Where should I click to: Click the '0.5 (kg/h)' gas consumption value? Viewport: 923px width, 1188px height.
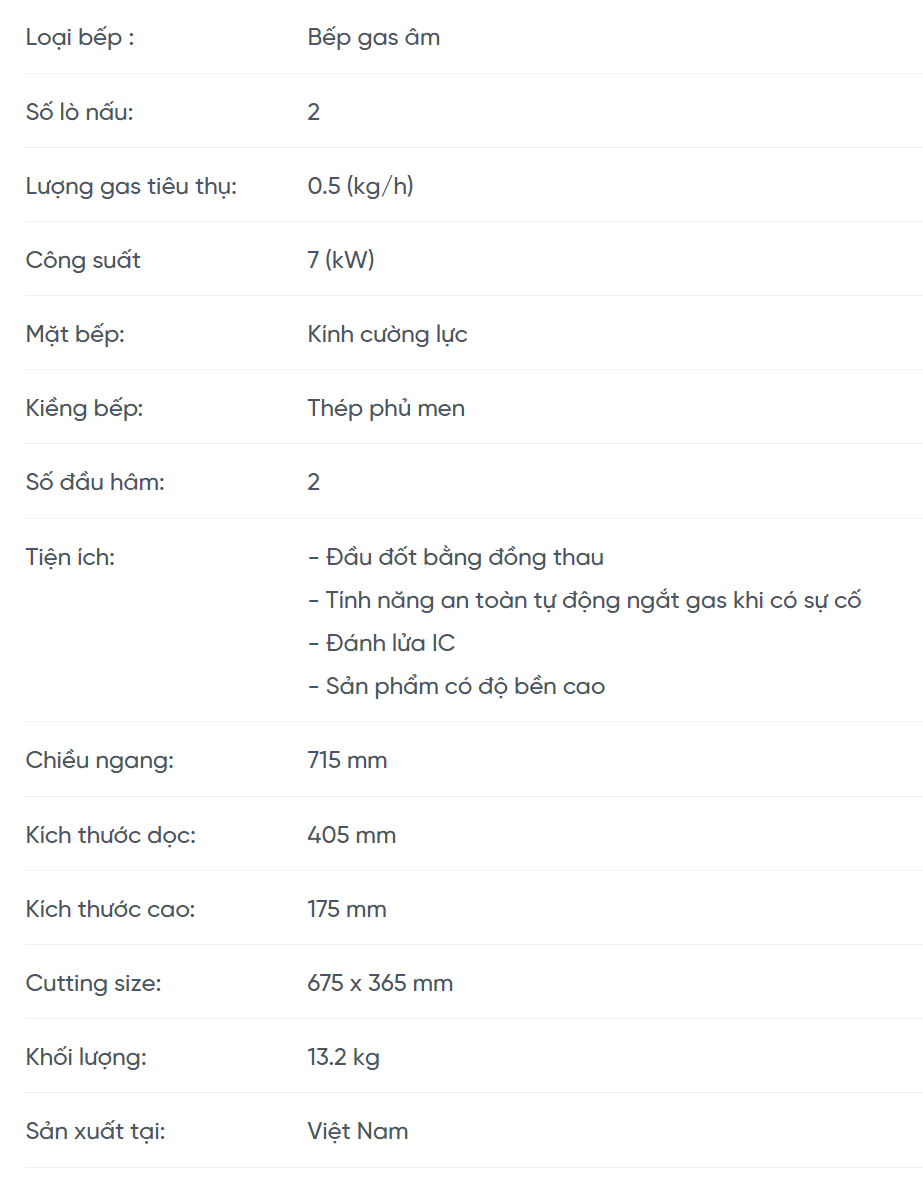(x=360, y=186)
